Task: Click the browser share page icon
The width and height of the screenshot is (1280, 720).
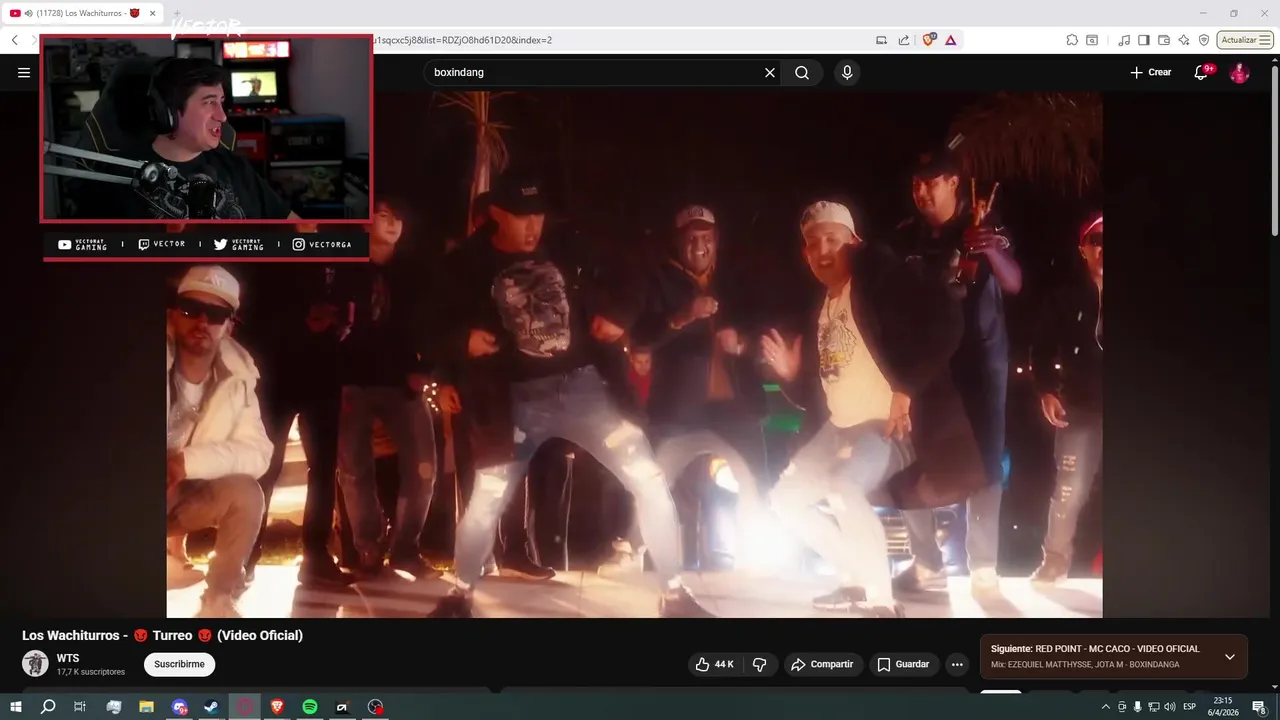Action: [x=904, y=40]
